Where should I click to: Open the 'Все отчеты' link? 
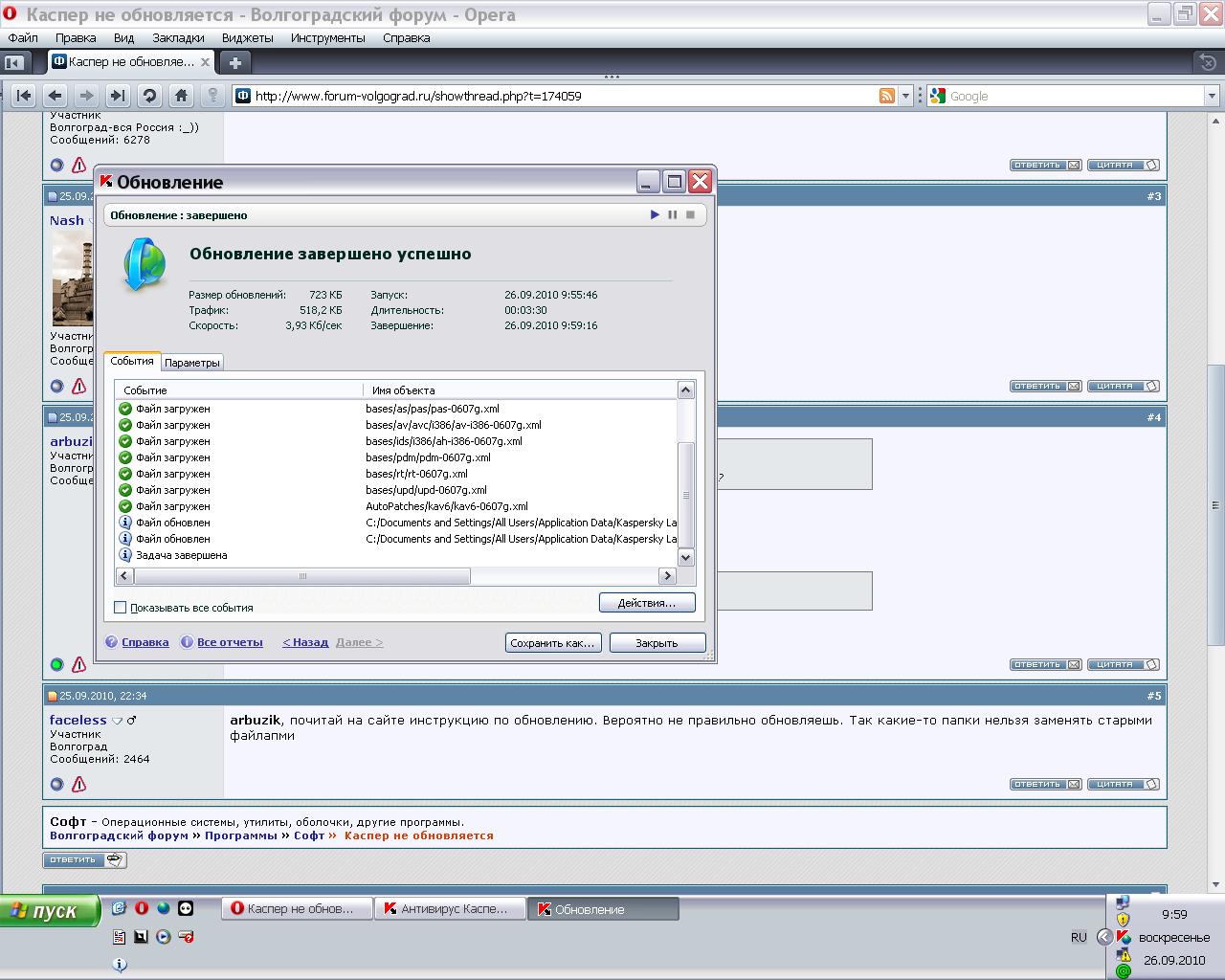point(230,642)
